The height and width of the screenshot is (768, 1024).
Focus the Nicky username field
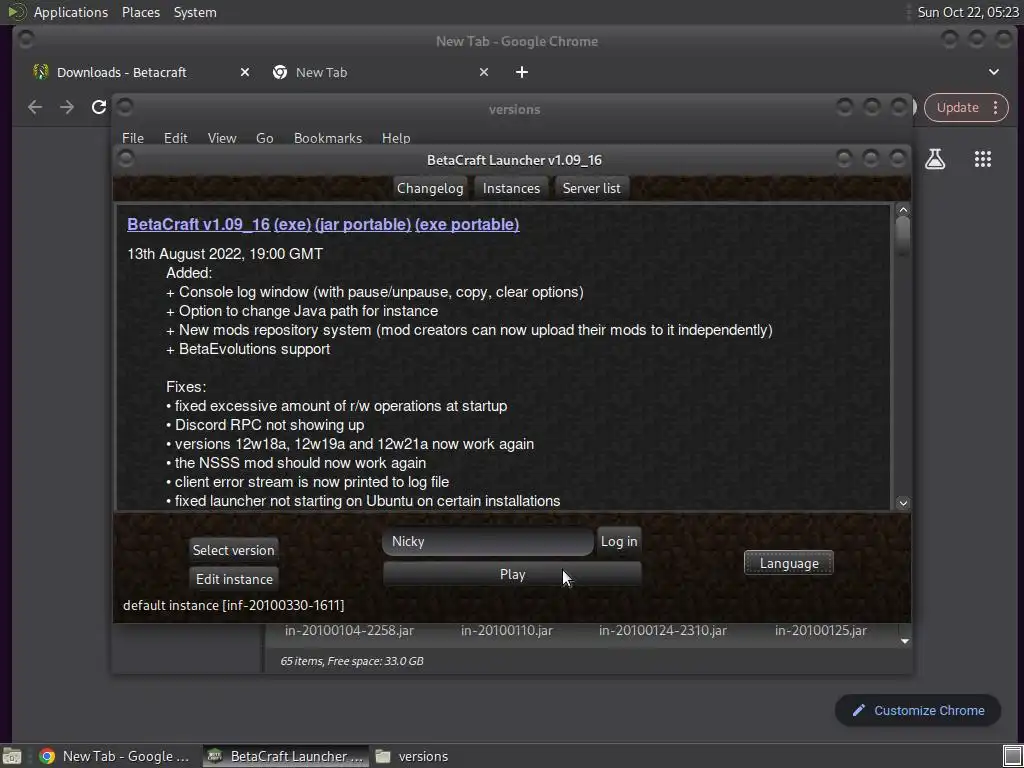click(488, 541)
